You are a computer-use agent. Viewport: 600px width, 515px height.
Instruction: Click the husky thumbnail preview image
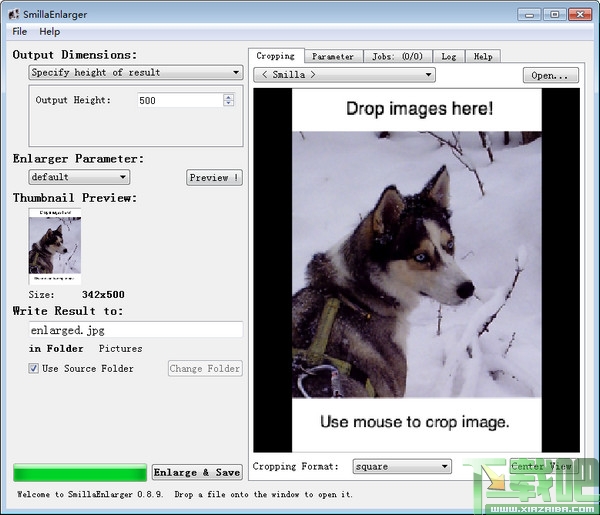tap(55, 246)
